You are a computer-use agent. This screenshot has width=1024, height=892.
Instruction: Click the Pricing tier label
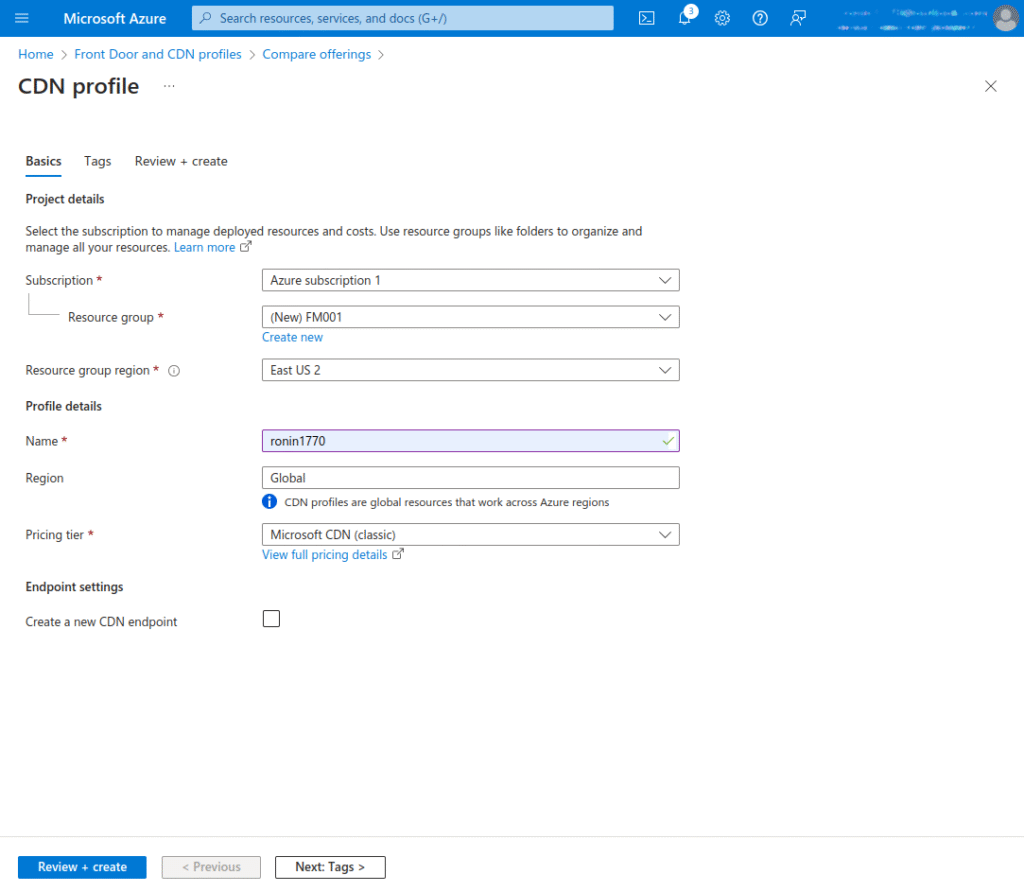pyautogui.click(x=55, y=535)
